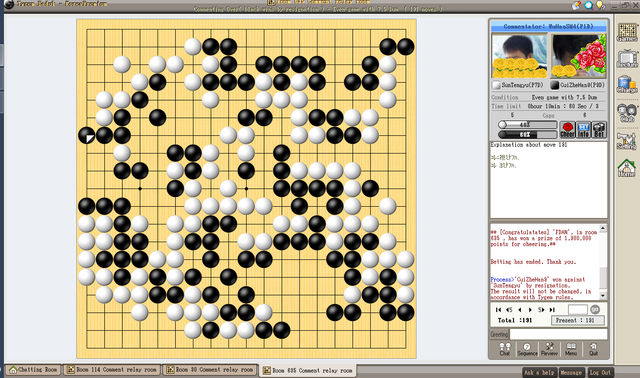This screenshot has height=378, width=640.
Task: Click the Quit door icon
Action: coord(593,349)
